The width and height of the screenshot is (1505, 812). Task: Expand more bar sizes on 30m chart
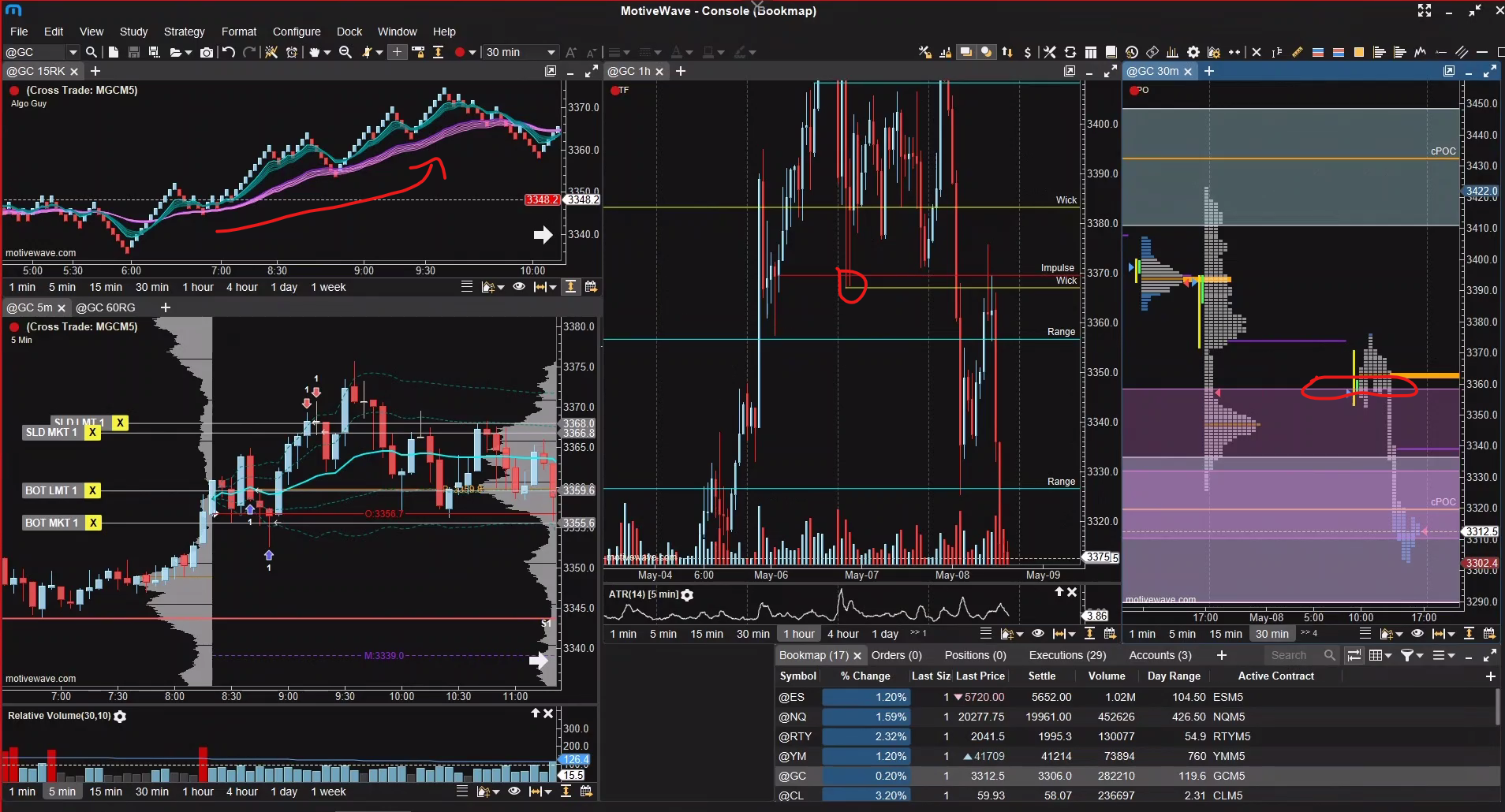coord(1309,633)
